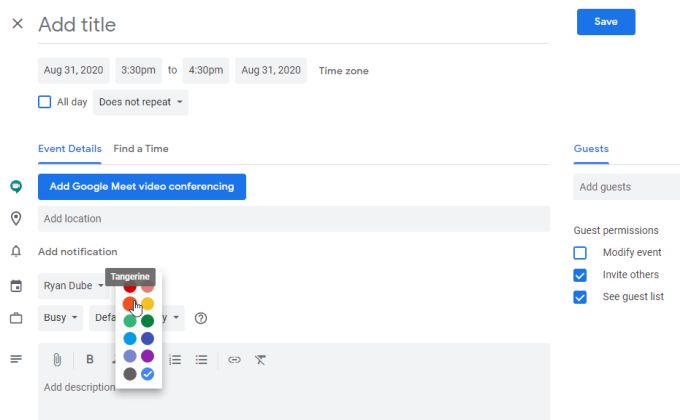This screenshot has width=680, height=420.
Task: Uncheck the See guest list permission
Action: [x=580, y=297]
